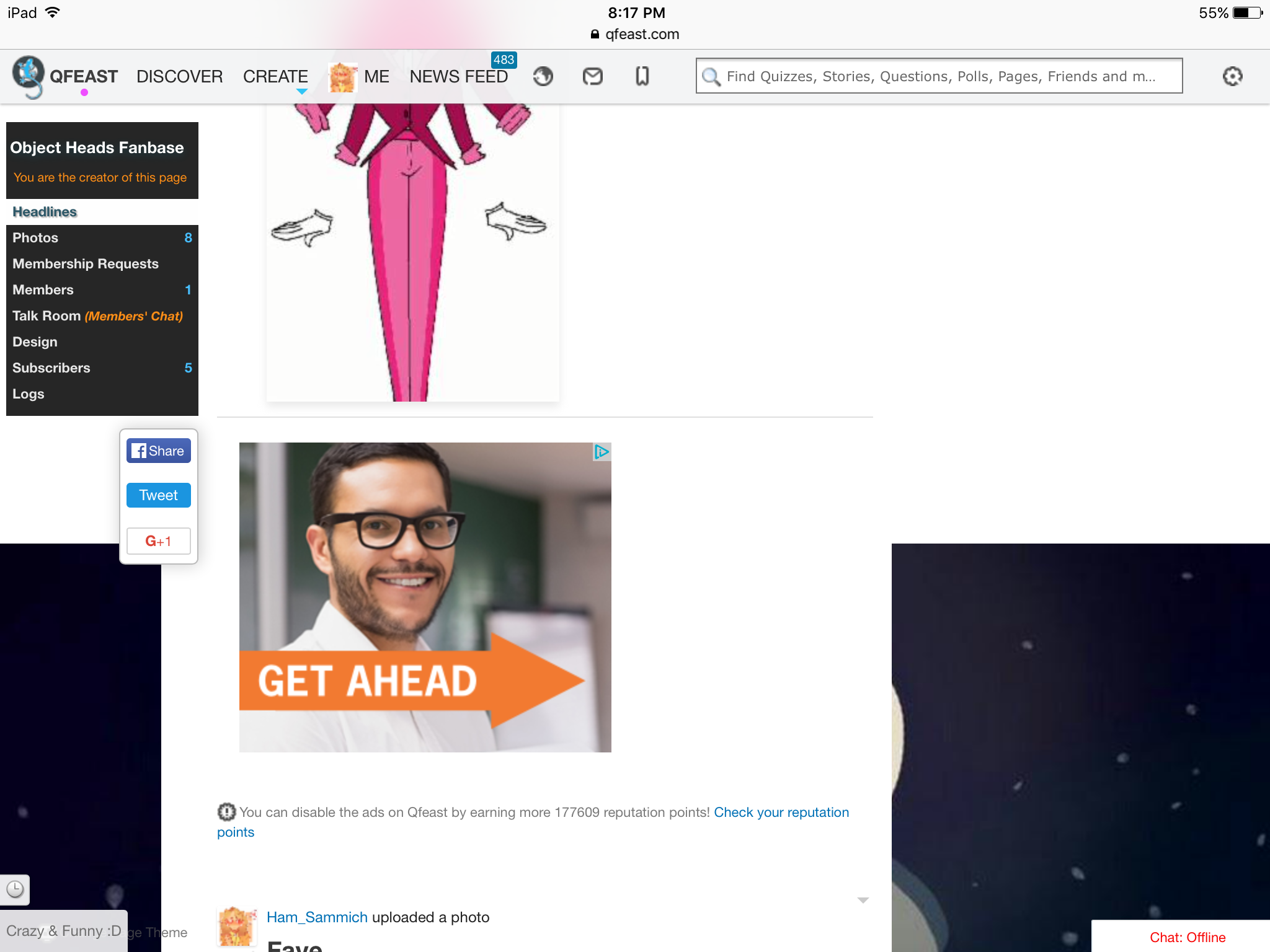1270x952 pixels.
Task: Open NEWS FEED
Action: click(458, 76)
